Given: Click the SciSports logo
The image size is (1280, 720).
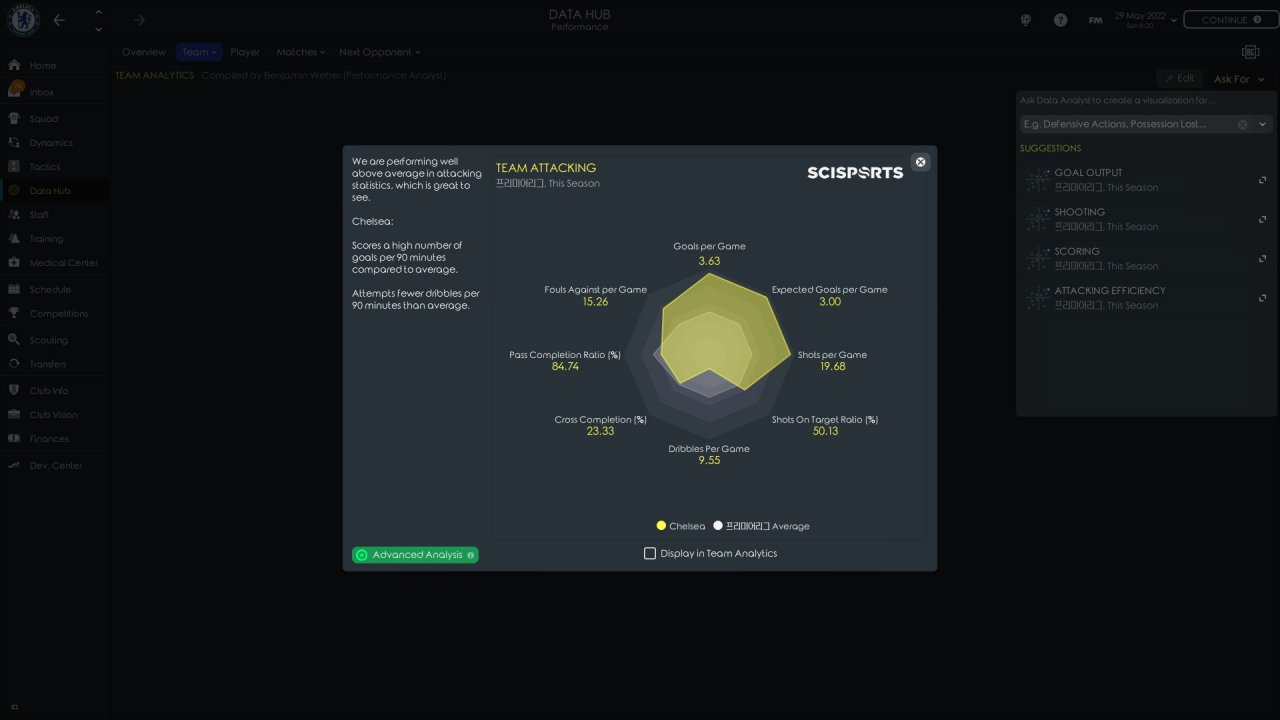Looking at the screenshot, I should click(x=855, y=172).
